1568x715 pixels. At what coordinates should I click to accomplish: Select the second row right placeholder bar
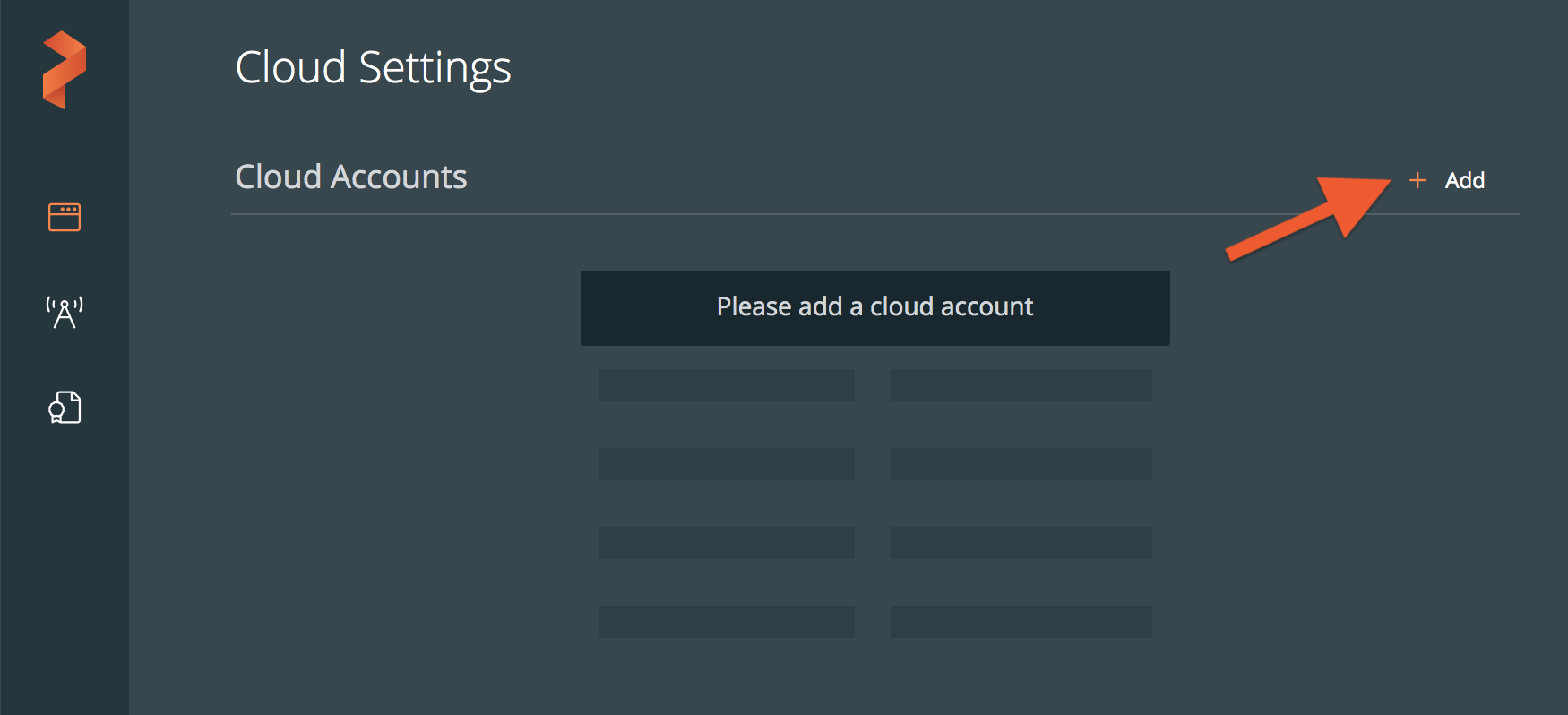[1021, 464]
